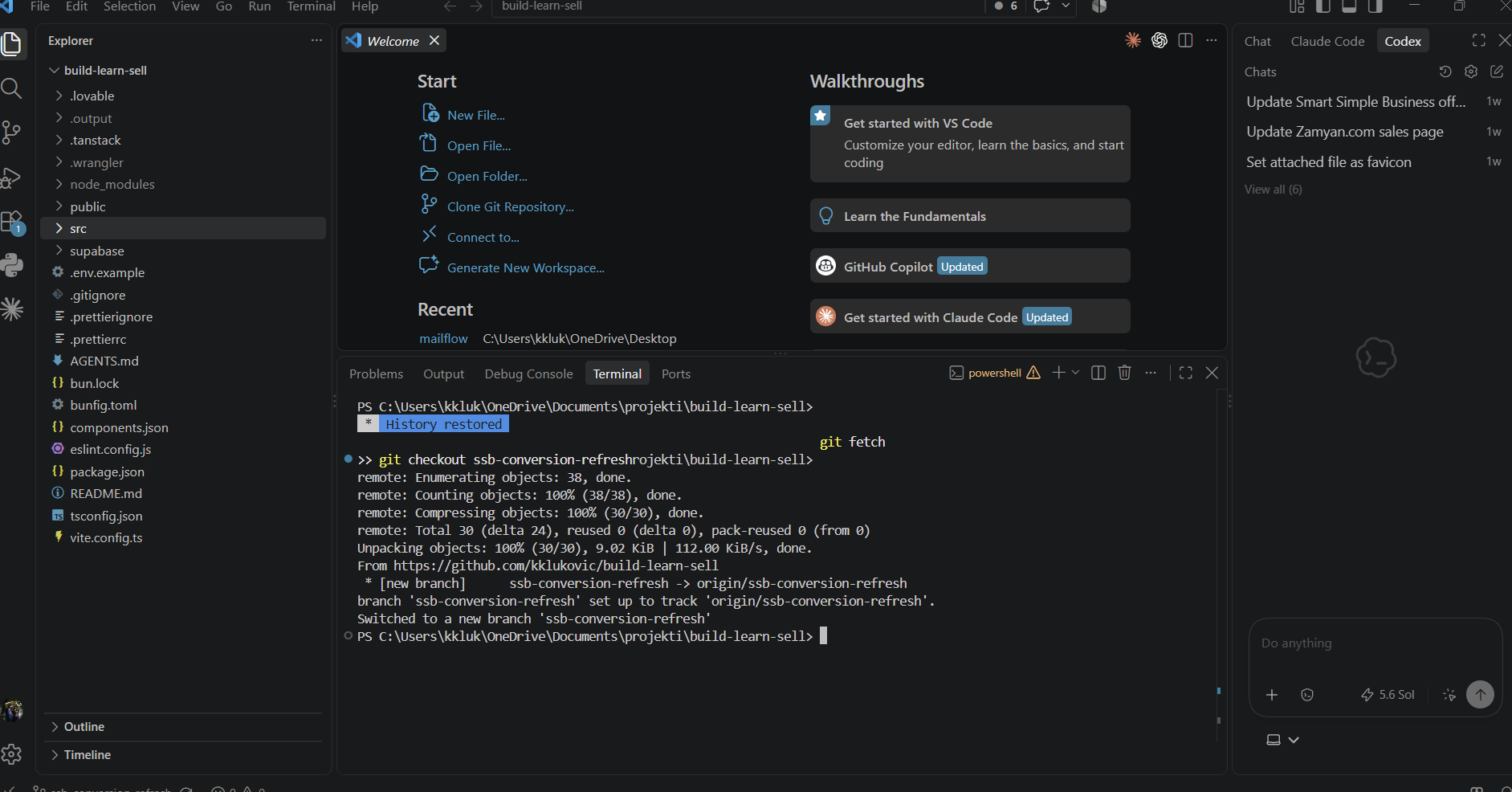Image resolution: width=1512 pixels, height=792 pixels.
Task: Open Explorer panel more actions ellipsis
Action: coord(316,40)
